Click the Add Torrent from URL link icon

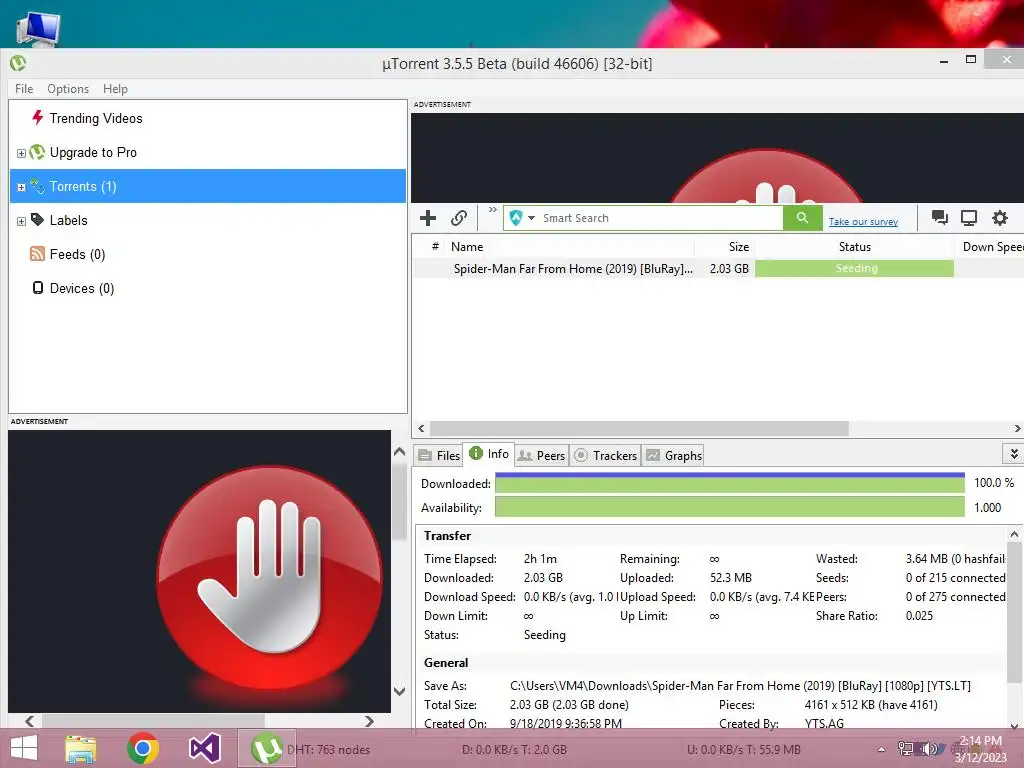pos(459,218)
